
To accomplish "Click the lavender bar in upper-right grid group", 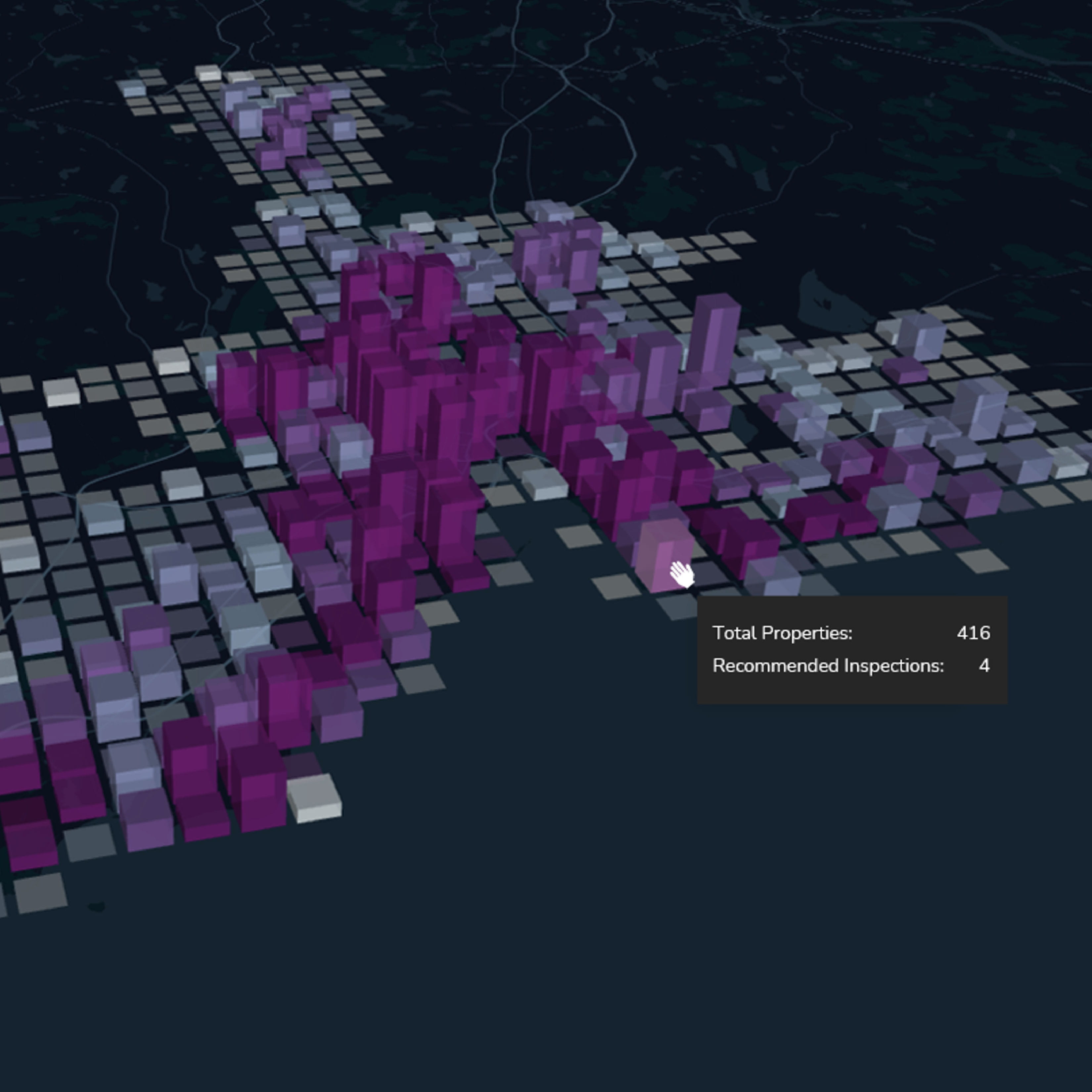I will [x=923, y=337].
